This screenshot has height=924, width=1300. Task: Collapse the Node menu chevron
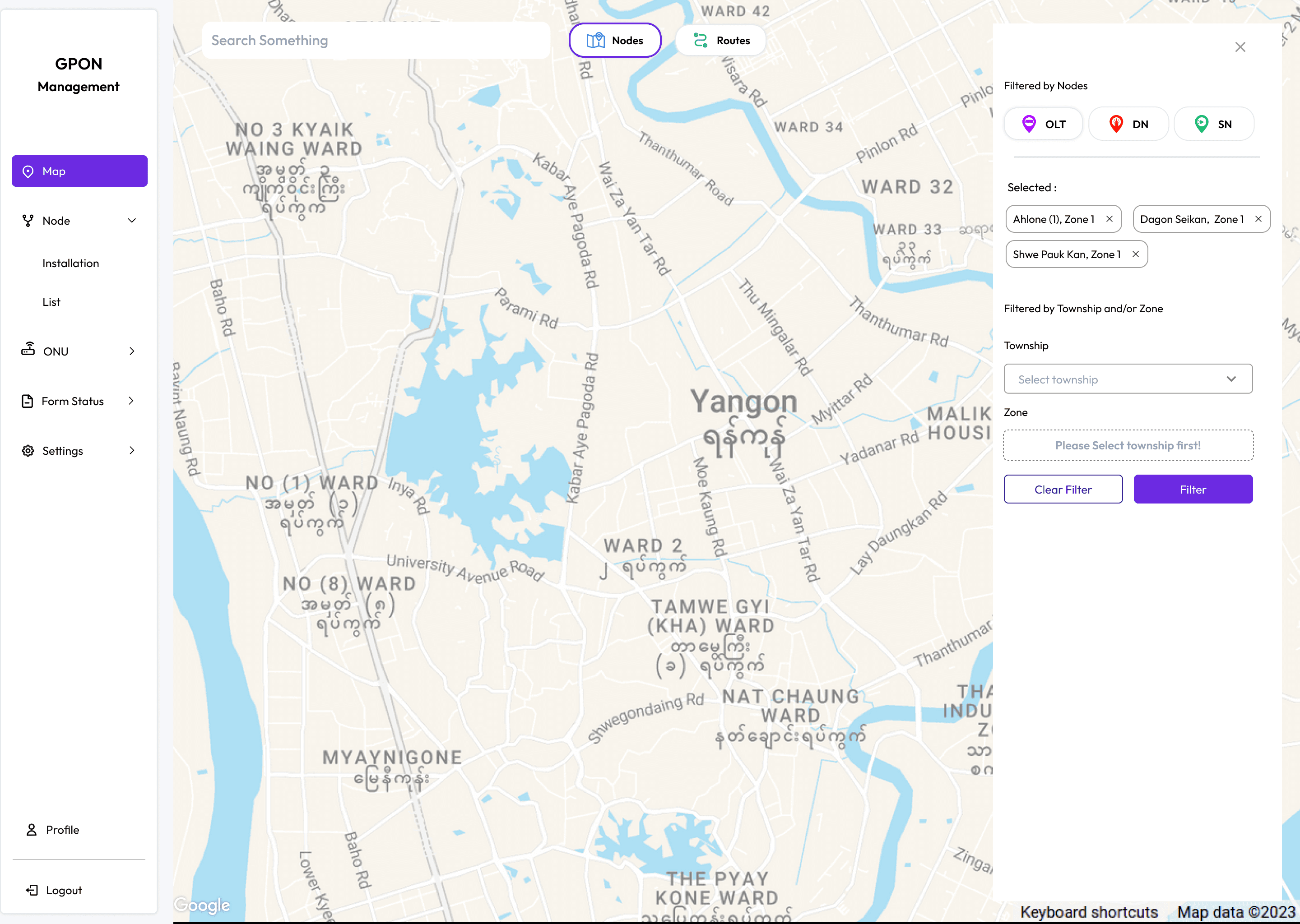[x=132, y=221]
